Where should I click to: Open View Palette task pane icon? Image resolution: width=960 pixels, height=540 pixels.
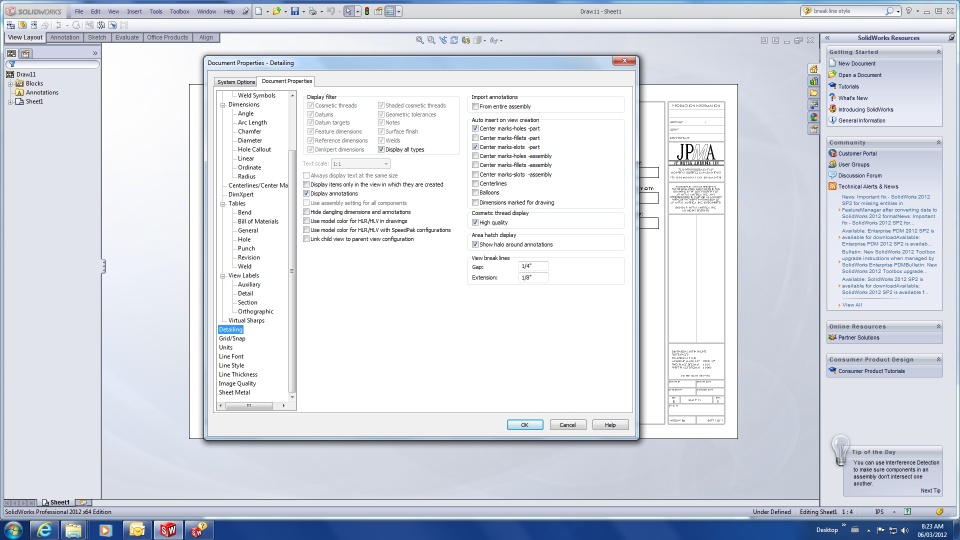point(813,105)
